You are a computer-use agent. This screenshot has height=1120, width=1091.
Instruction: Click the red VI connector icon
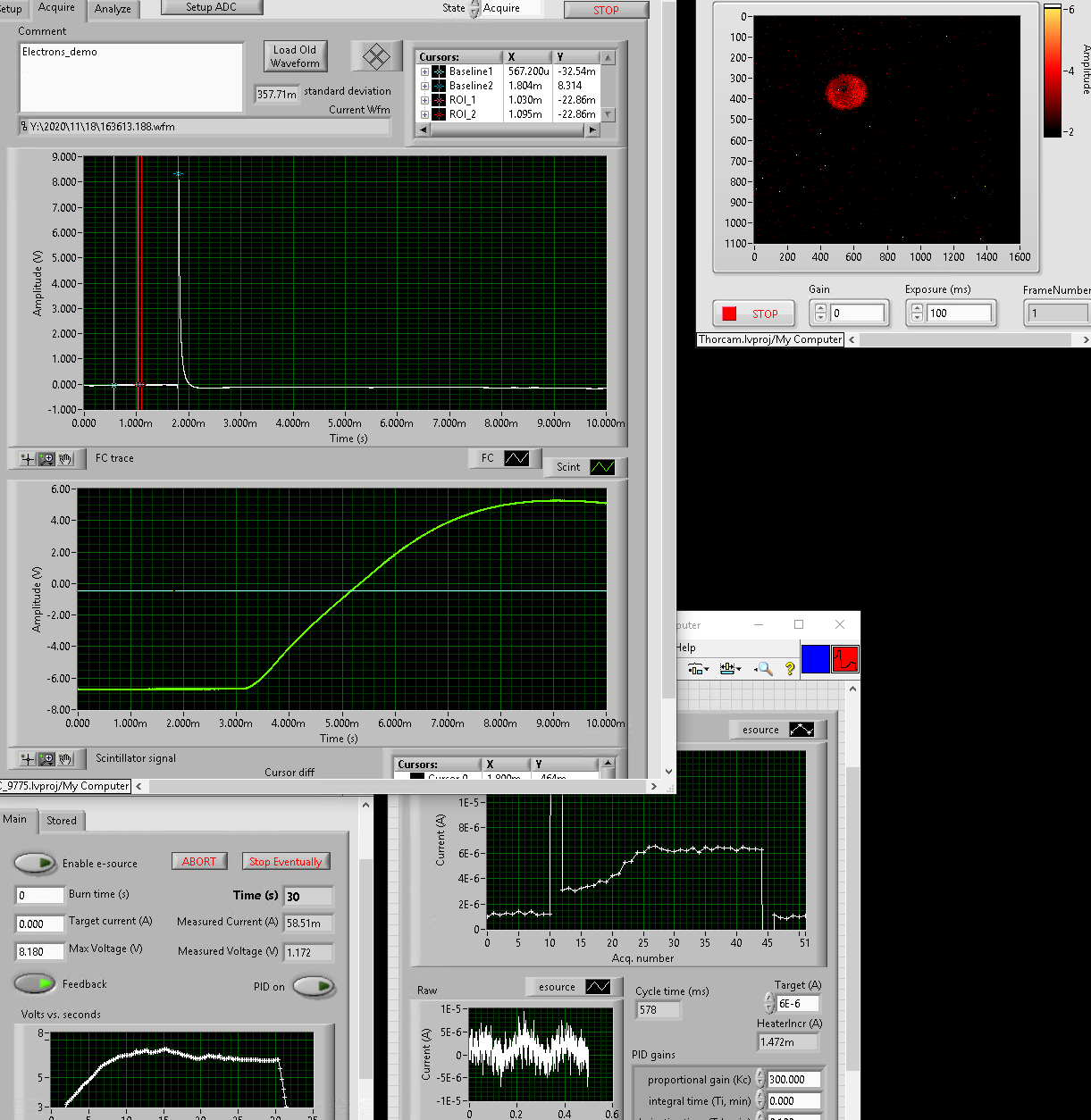coord(844,659)
